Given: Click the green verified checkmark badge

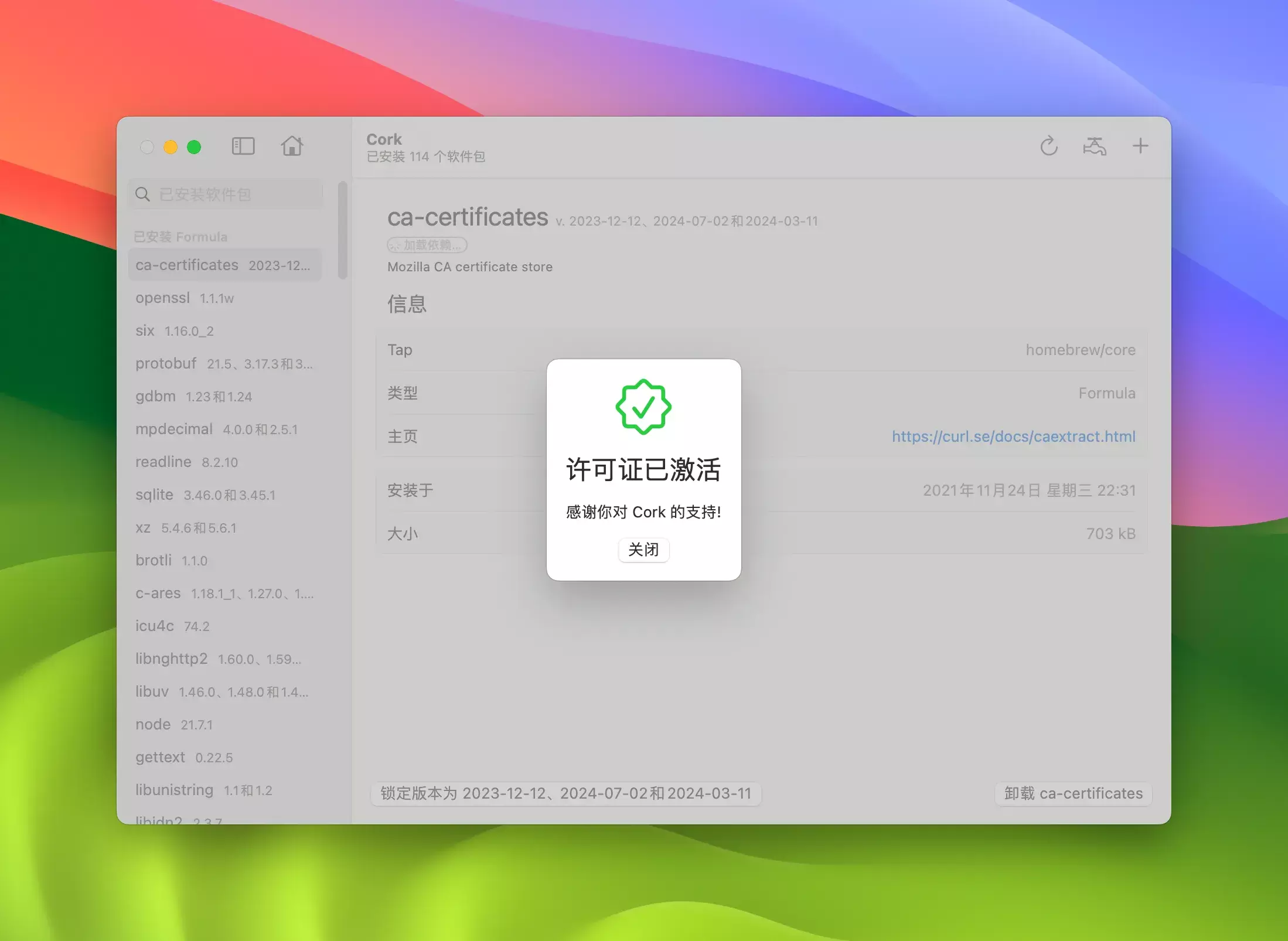Looking at the screenshot, I should 643,407.
